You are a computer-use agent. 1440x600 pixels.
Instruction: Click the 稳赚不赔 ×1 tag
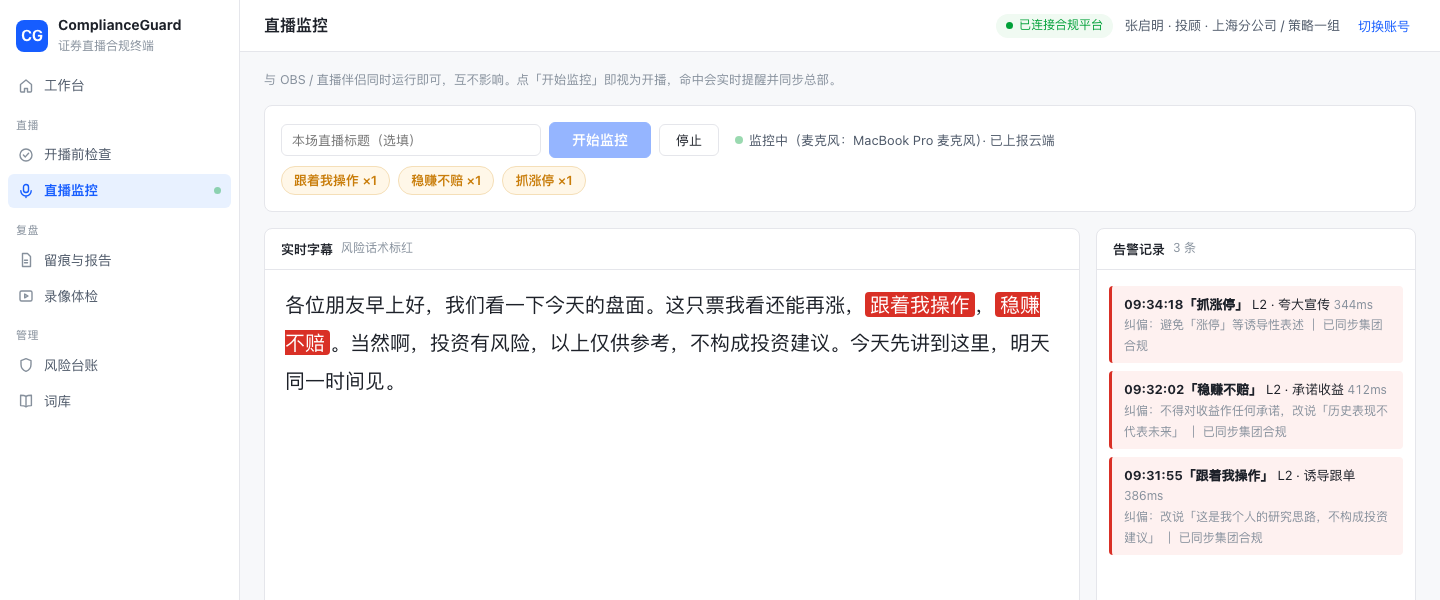pyautogui.click(x=446, y=180)
